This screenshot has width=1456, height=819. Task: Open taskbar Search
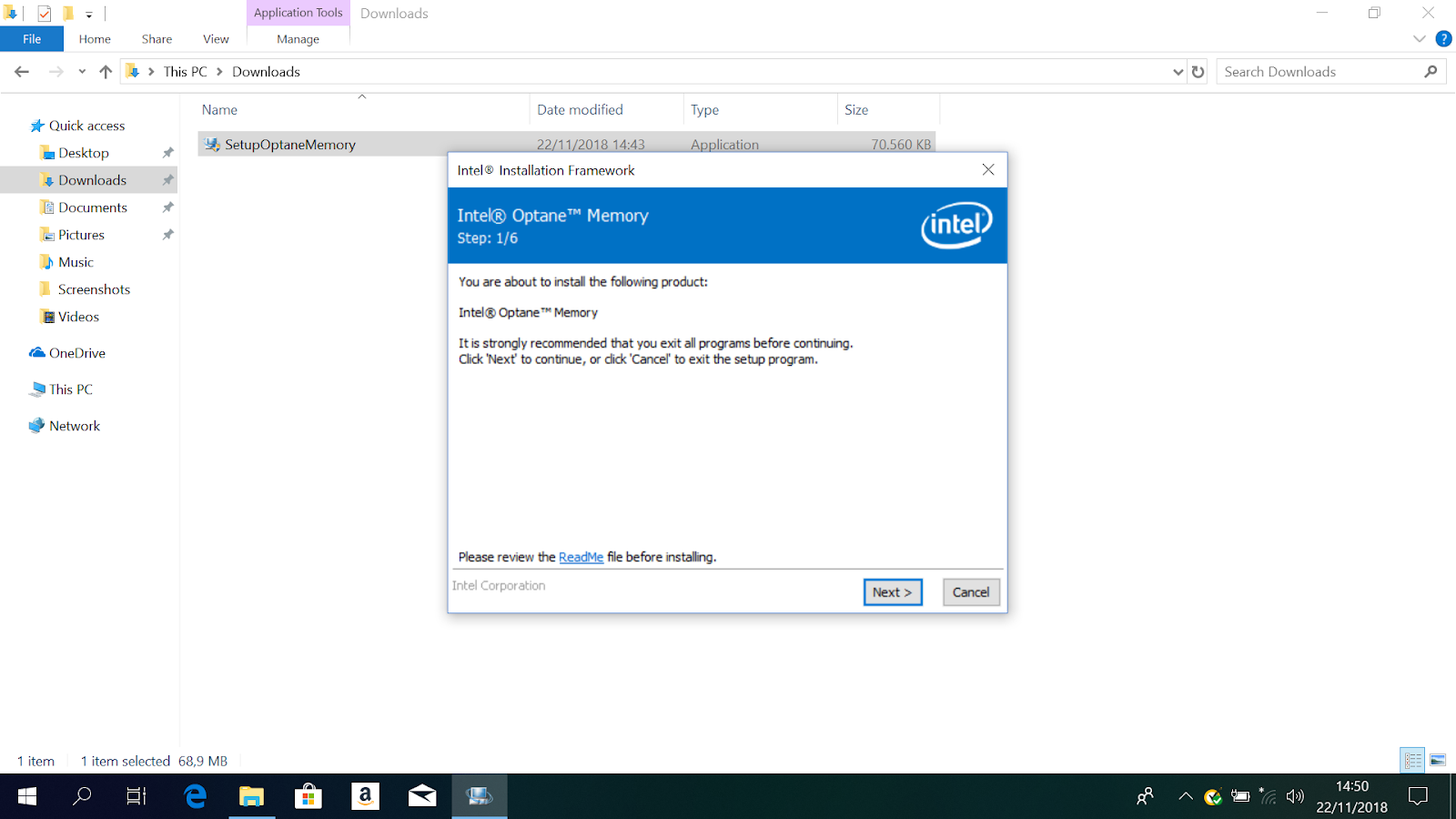pos(82,797)
